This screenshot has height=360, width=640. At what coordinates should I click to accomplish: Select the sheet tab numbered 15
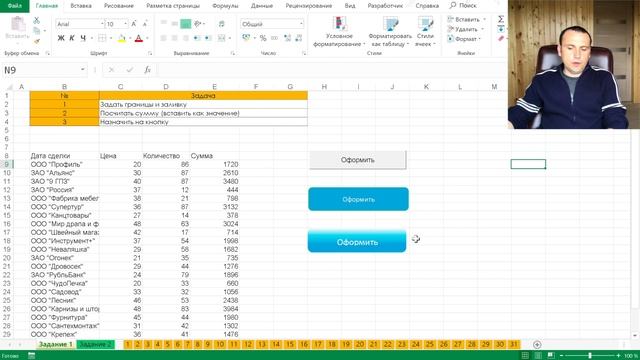[289, 344]
